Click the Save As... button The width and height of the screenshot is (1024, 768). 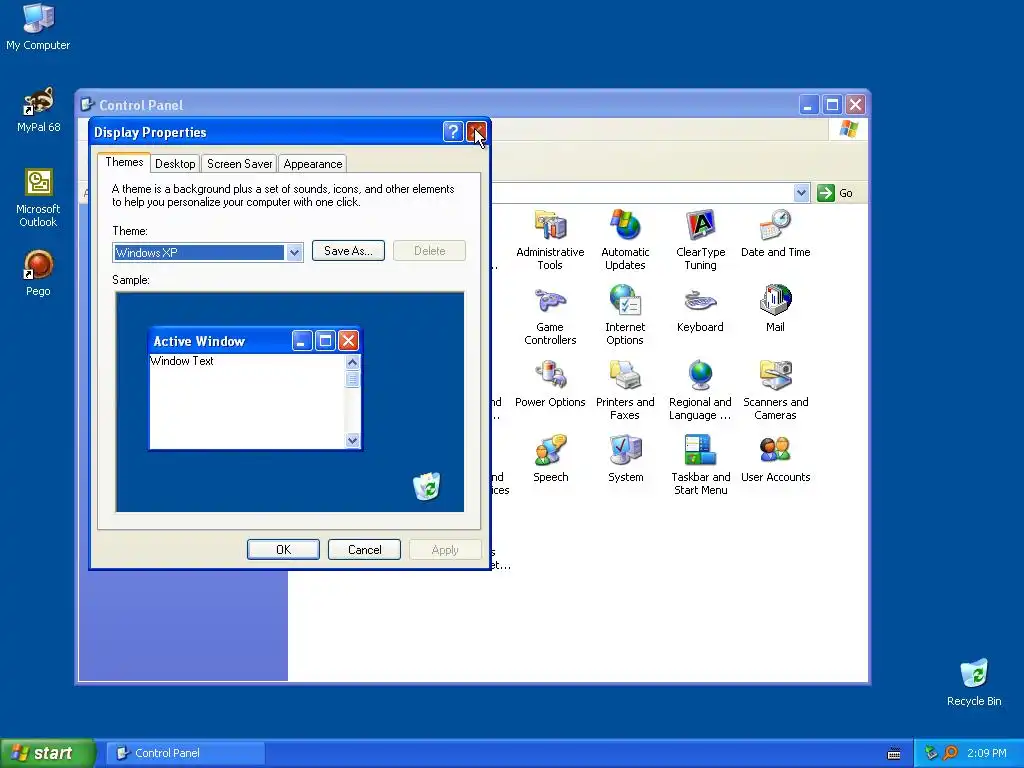click(348, 251)
